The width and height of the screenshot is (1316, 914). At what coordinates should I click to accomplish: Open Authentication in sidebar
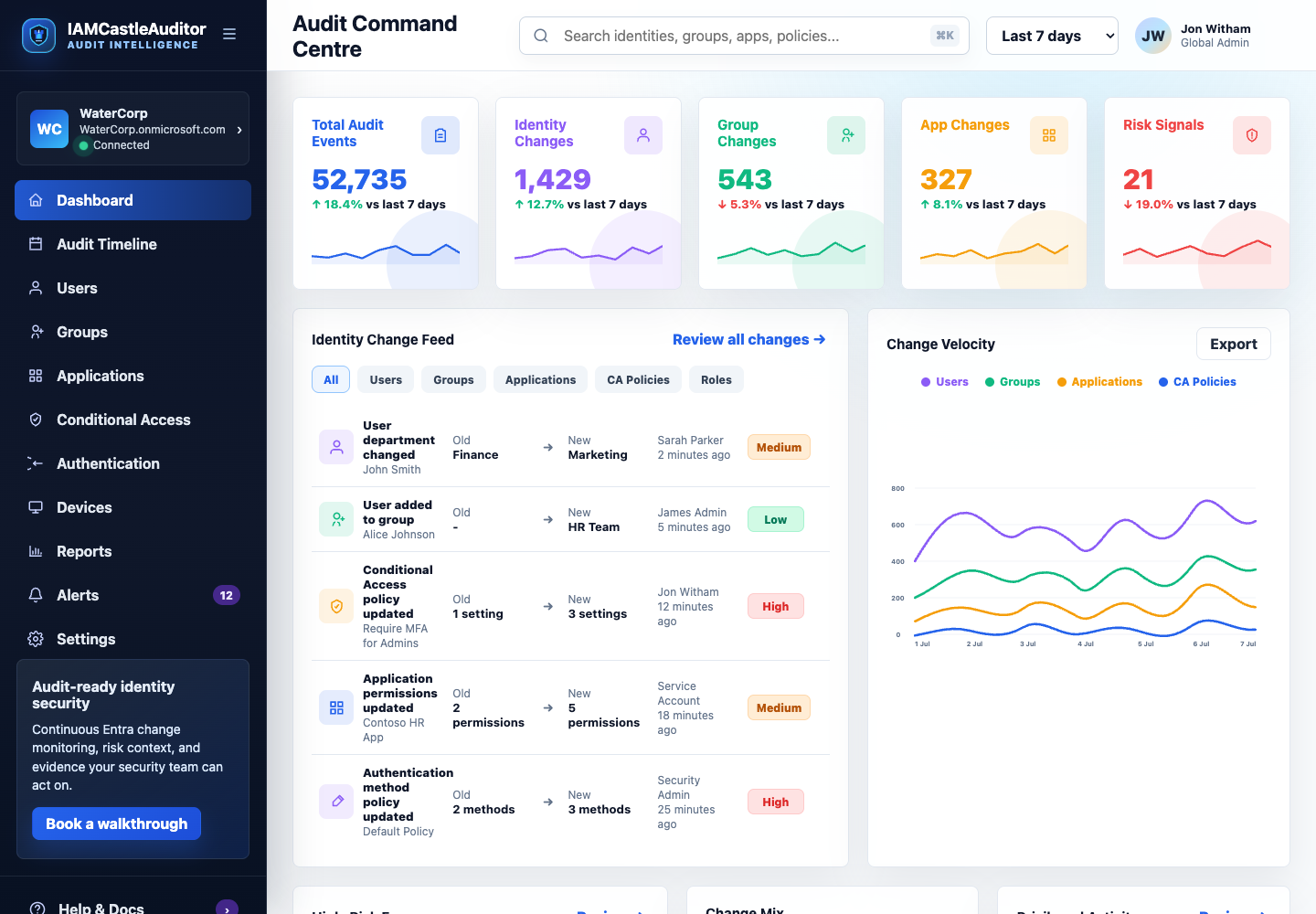point(133,463)
